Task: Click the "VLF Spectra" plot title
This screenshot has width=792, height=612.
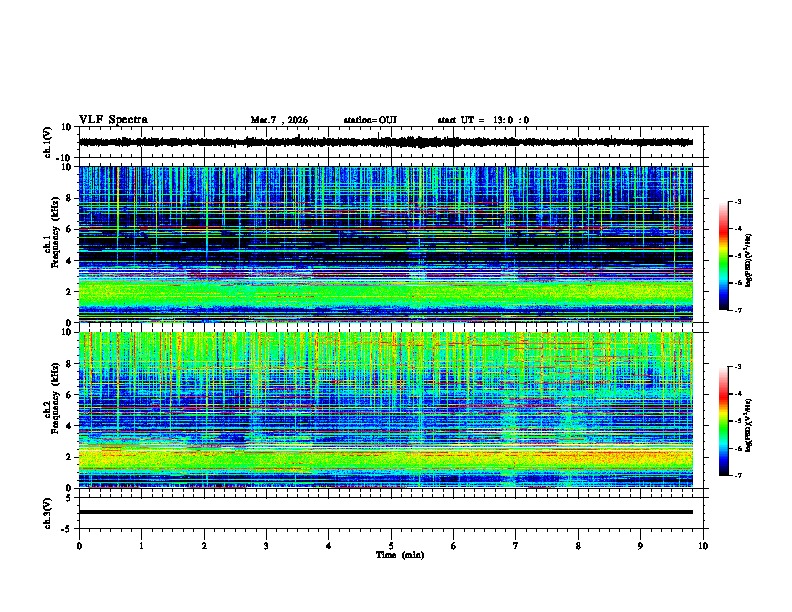Action: [x=113, y=120]
